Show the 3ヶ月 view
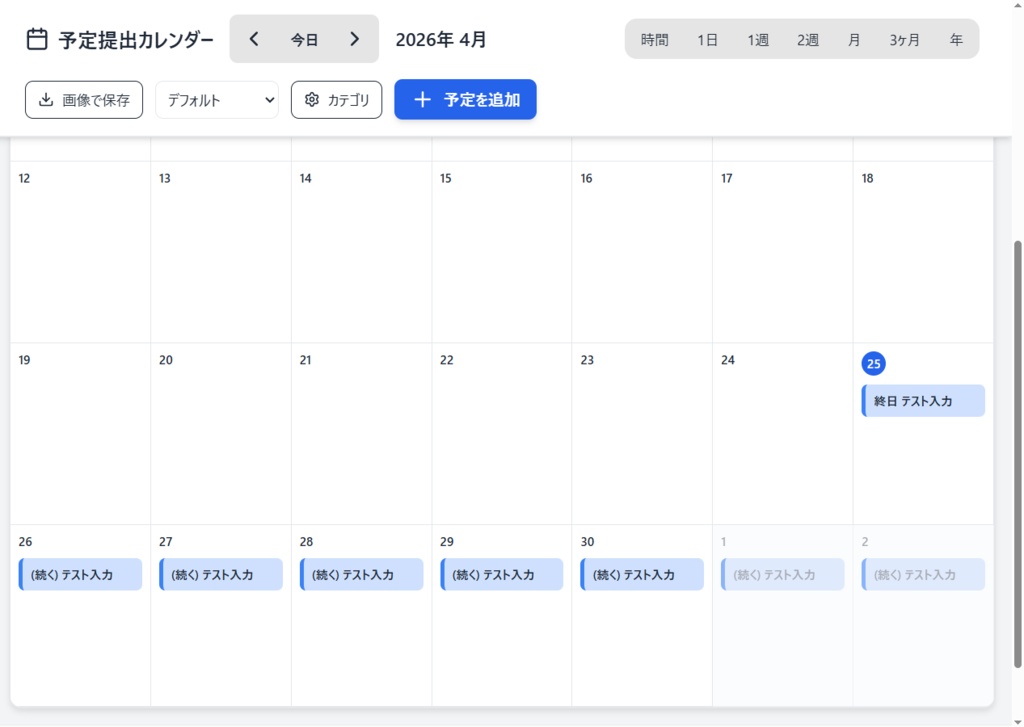 [905, 40]
